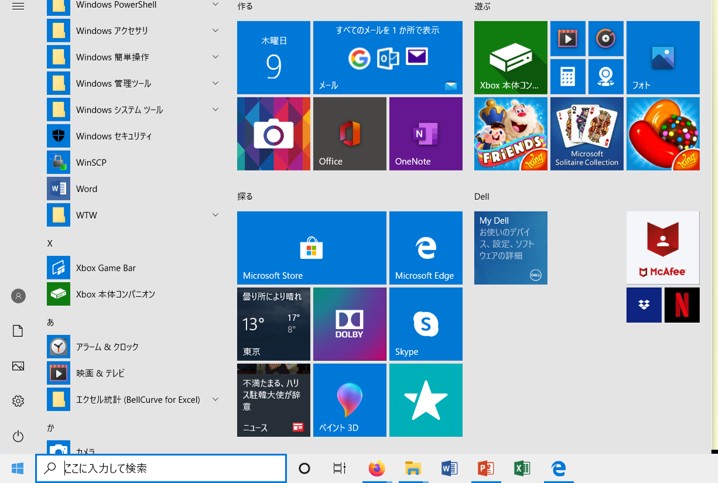
Task: Launch the Camera tile
Action: point(273,134)
